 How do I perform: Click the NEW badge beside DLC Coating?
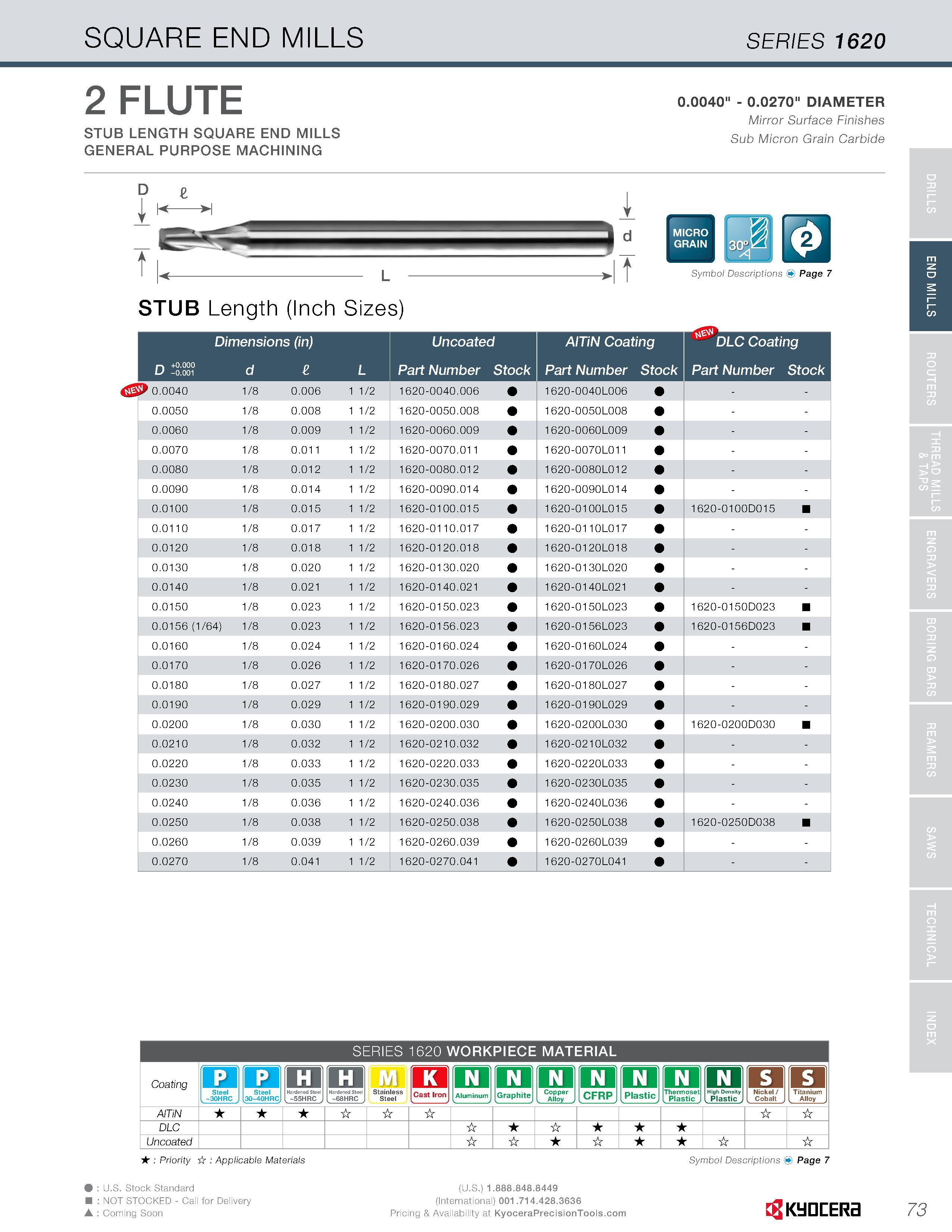pyautogui.click(x=704, y=333)
